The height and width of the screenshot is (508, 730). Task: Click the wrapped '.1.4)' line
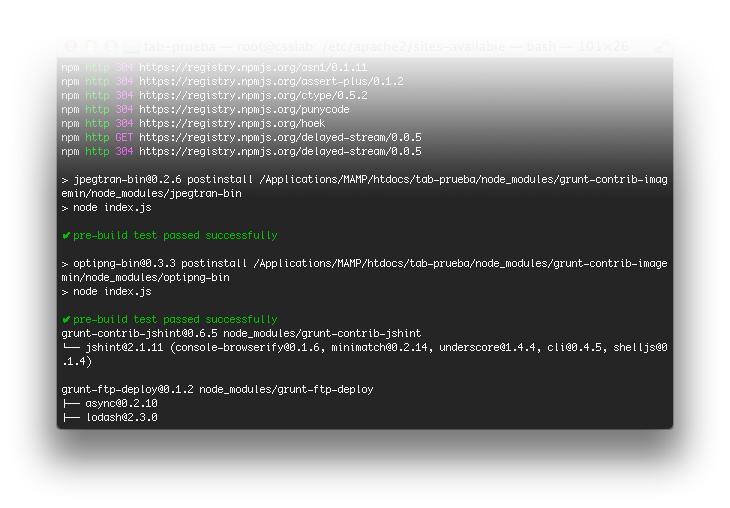point(77,361)
